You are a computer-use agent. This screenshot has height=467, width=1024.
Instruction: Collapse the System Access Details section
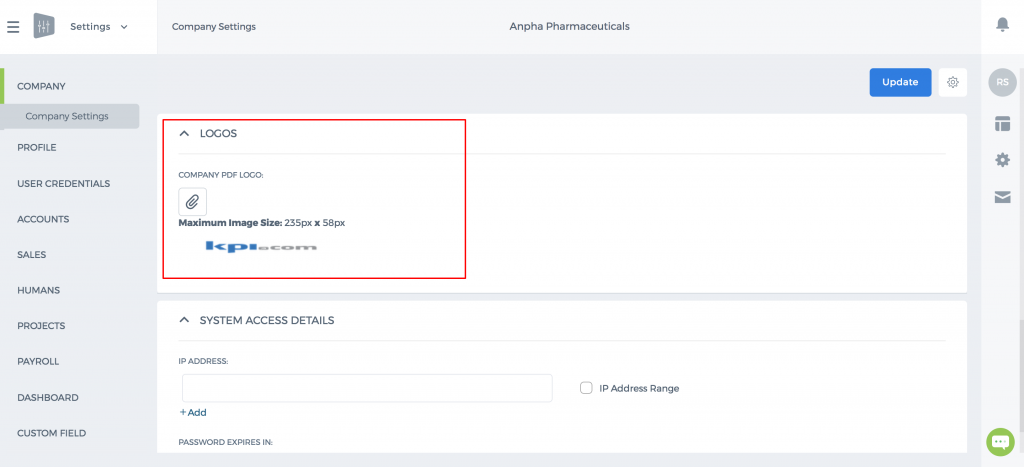[x=184, y=320]
